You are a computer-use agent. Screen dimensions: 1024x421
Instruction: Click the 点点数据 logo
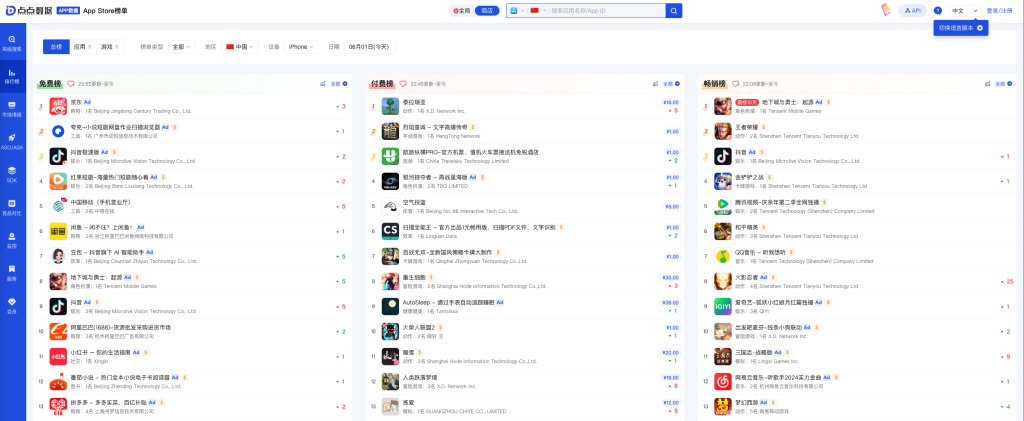coord(28,10)
